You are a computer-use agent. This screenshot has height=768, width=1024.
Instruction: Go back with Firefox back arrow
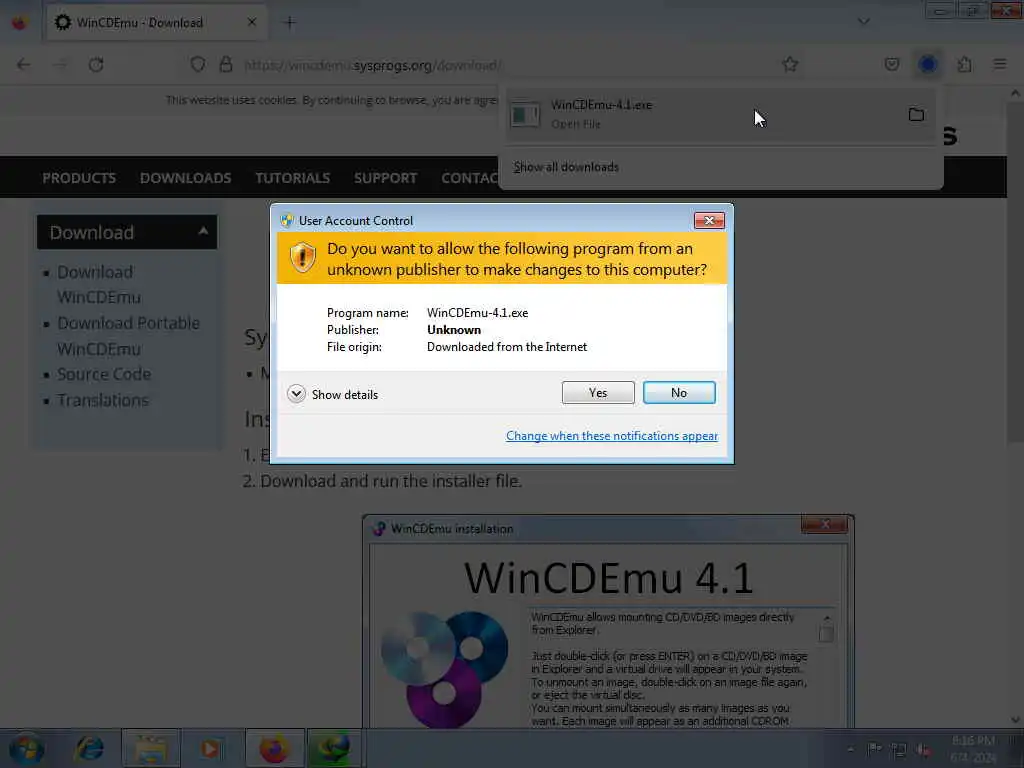24,65
